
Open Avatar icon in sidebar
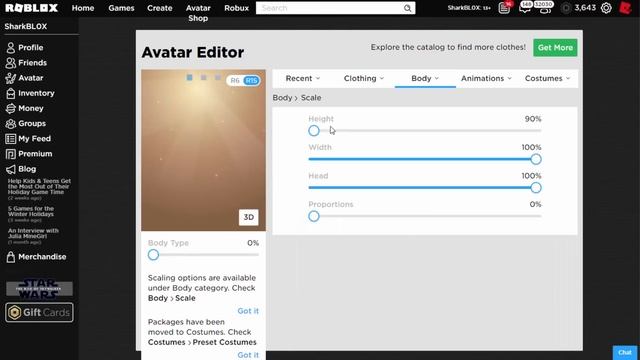tap(11, 78)
